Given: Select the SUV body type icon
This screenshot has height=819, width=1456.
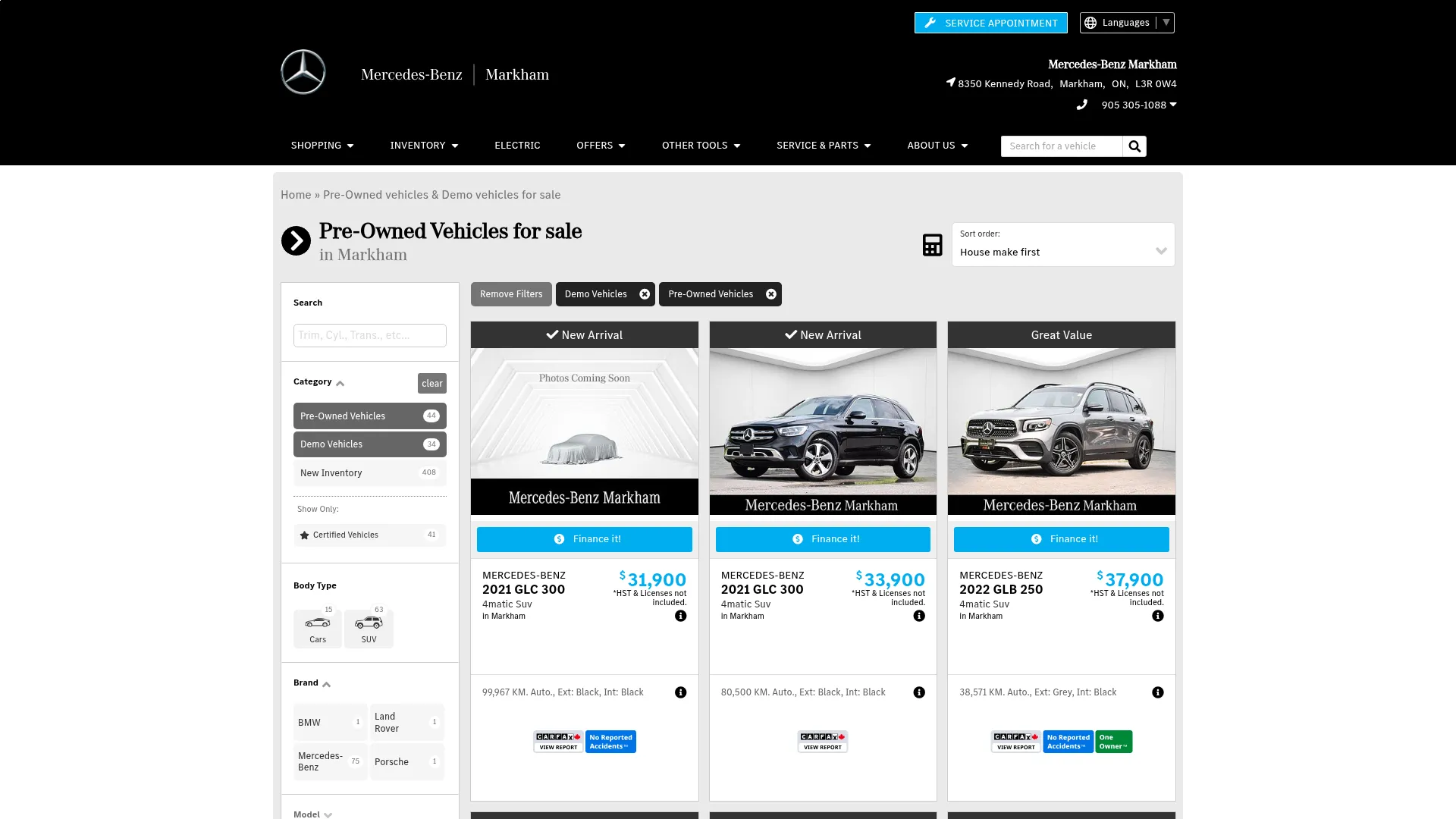Looking at the screenshot, I should [x=369, y=629].
